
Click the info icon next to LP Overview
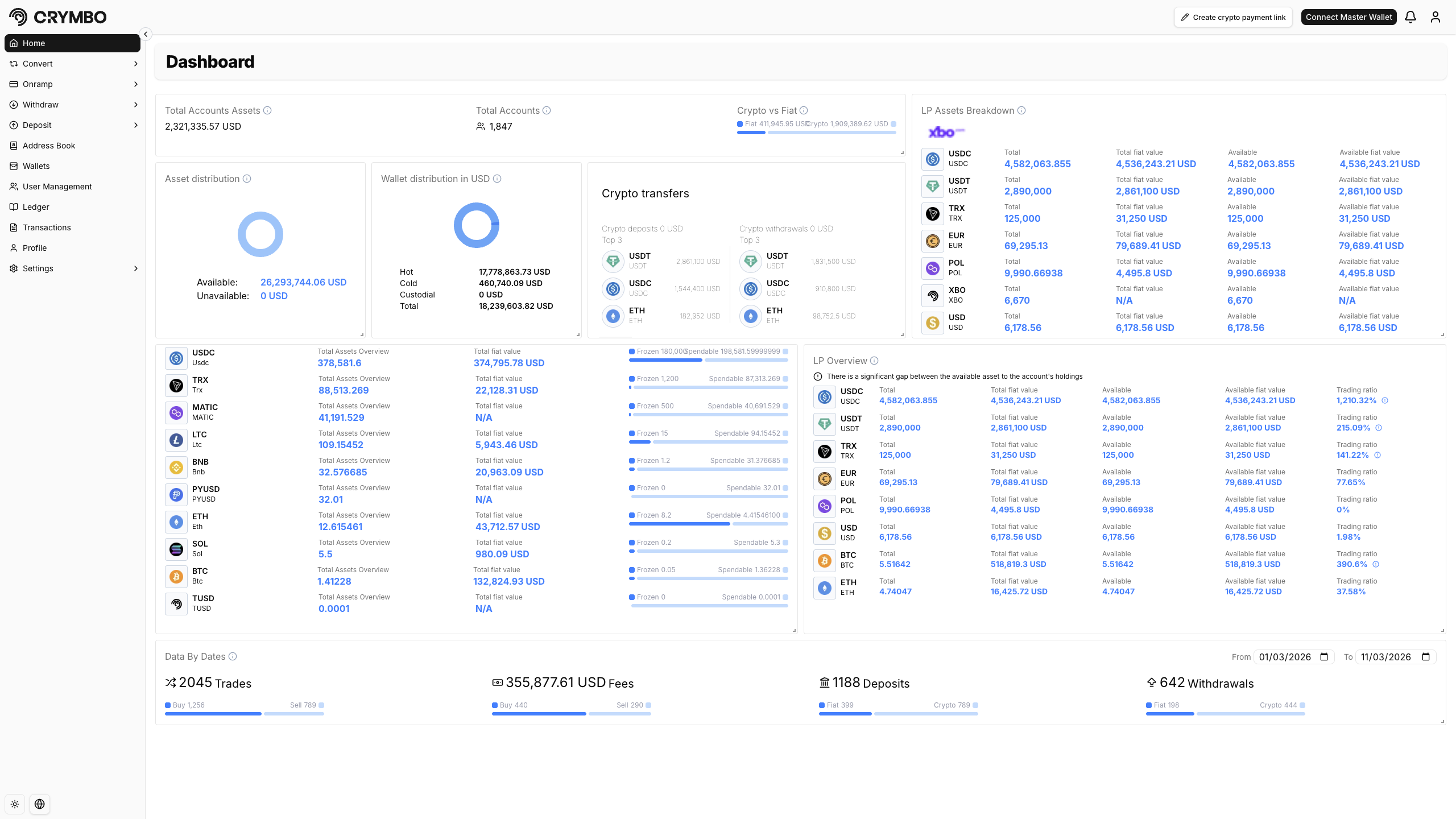tap(874, 361)
